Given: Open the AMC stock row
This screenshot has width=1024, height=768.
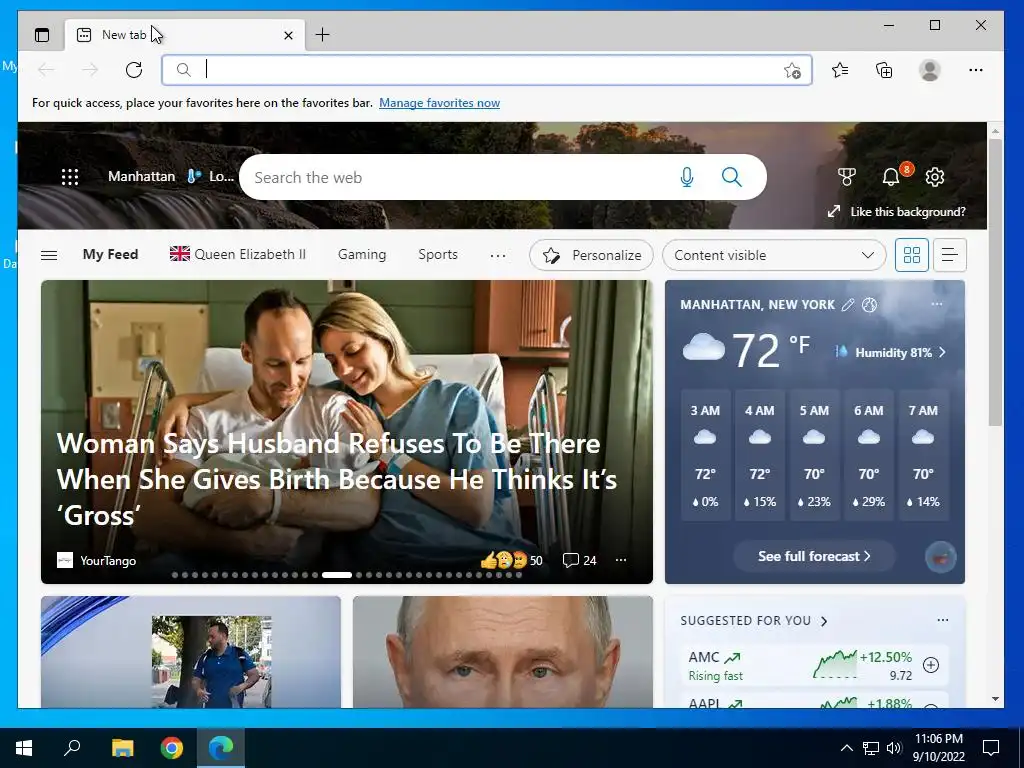Looking at the screenshot, I should click(x=814, y=665).
